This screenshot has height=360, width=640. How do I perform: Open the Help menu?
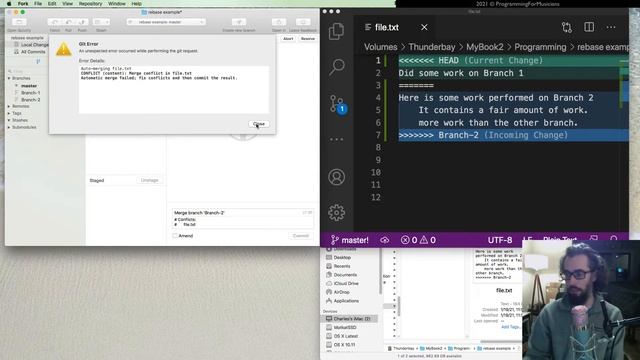click(x=136, y=4)
